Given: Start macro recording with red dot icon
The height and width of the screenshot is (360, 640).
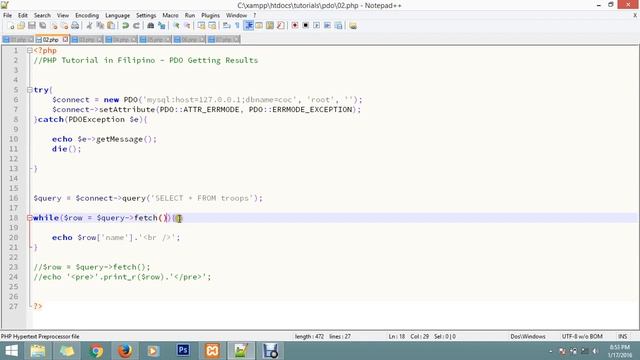Looking at the screenshot, I should (x=295, y=26).
